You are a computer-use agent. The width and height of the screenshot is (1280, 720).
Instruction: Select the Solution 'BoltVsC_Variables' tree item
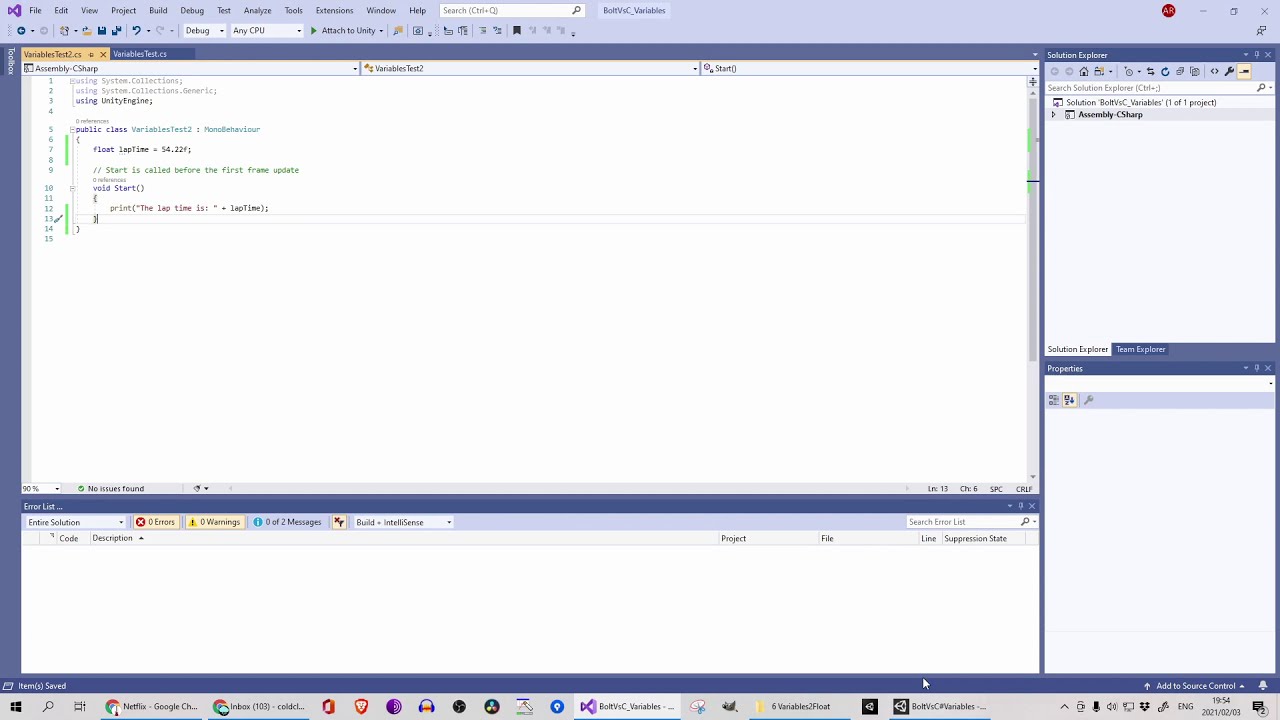coord(1141,102)
